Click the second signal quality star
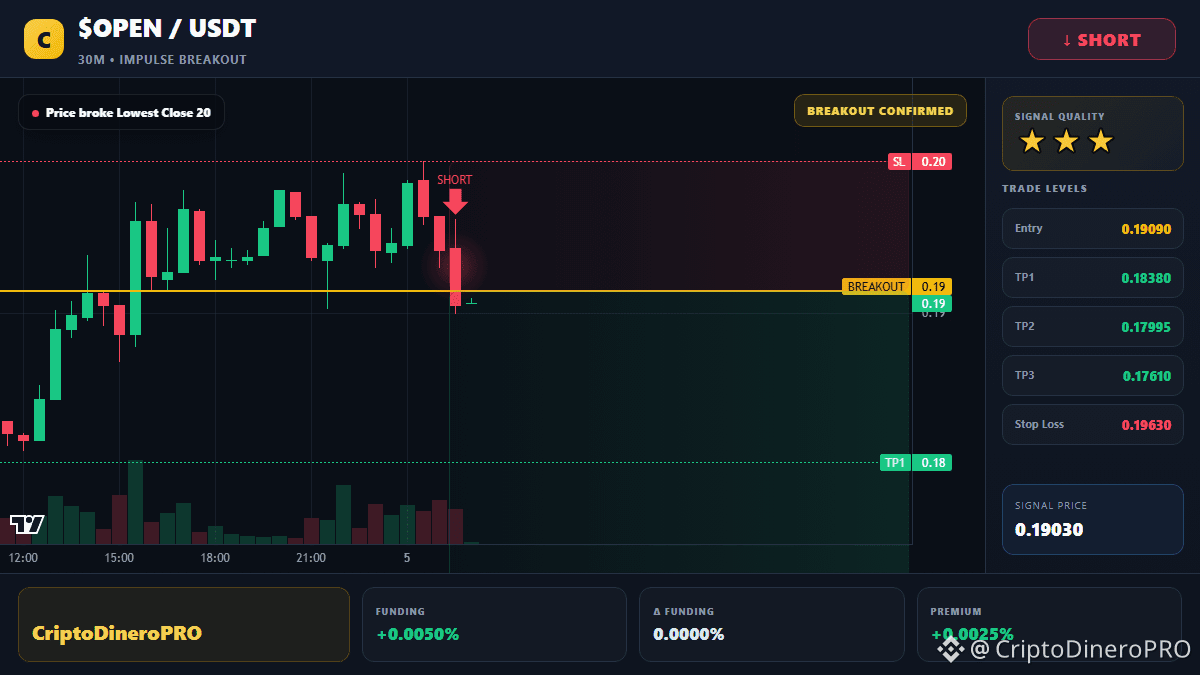This screenshot has height=675, width=1200. coord(1066,142)
